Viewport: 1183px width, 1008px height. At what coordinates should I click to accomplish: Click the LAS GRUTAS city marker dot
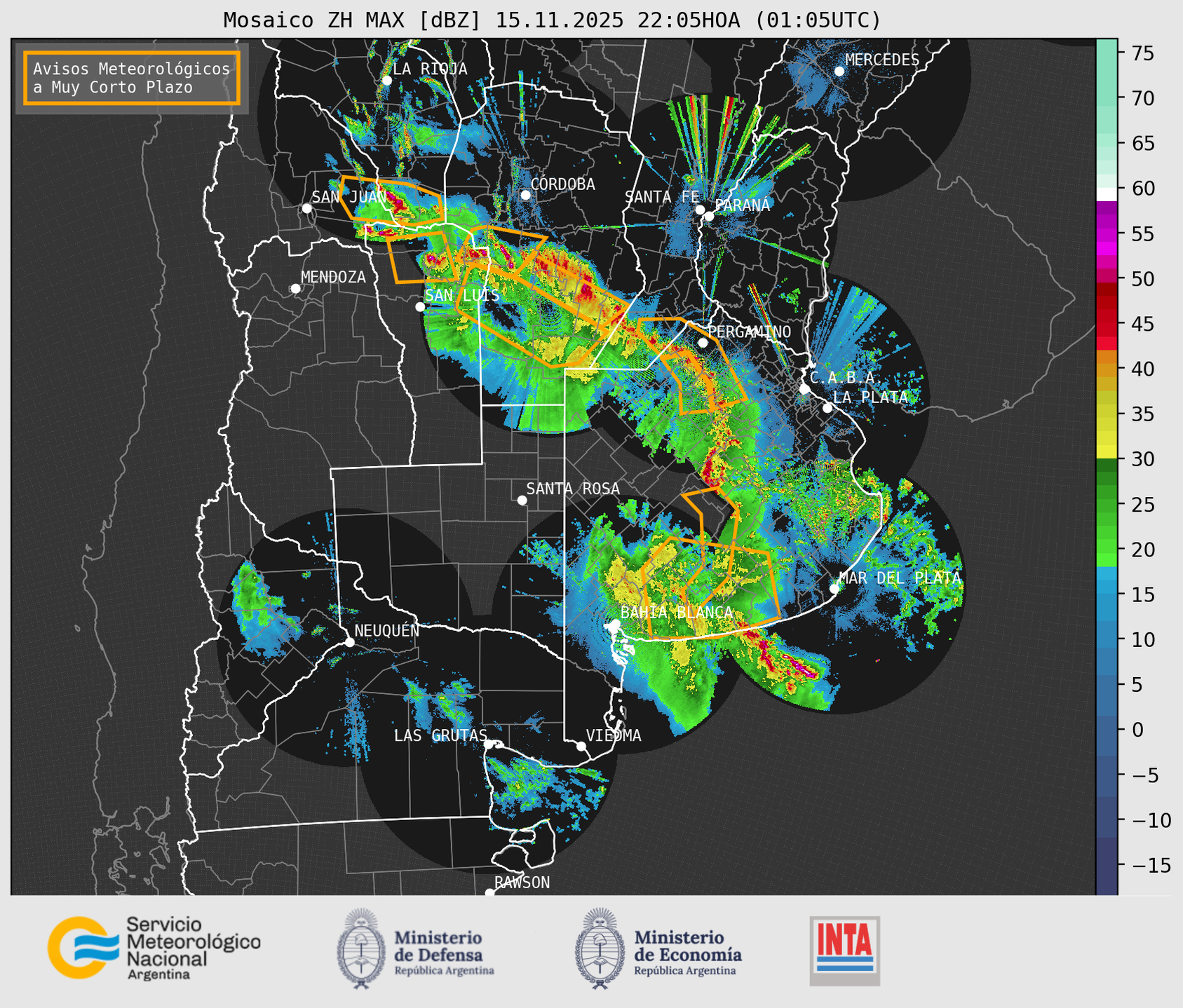click(x=489, y=744)
